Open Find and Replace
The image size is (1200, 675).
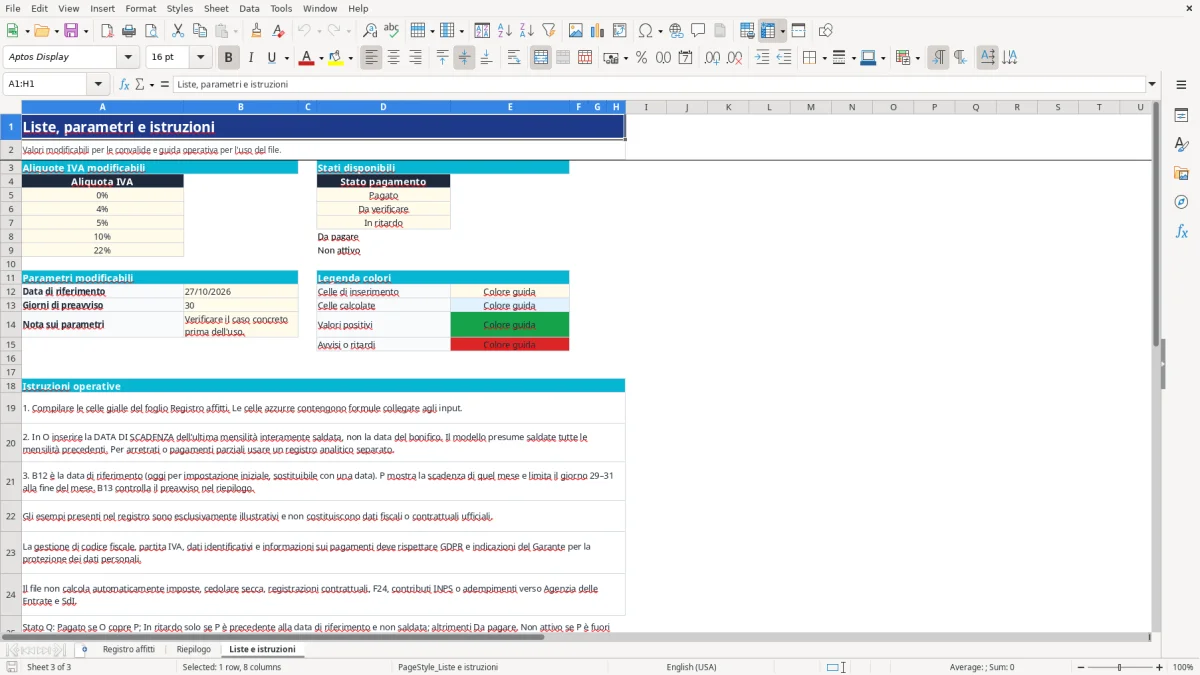(x=369, y=31)
